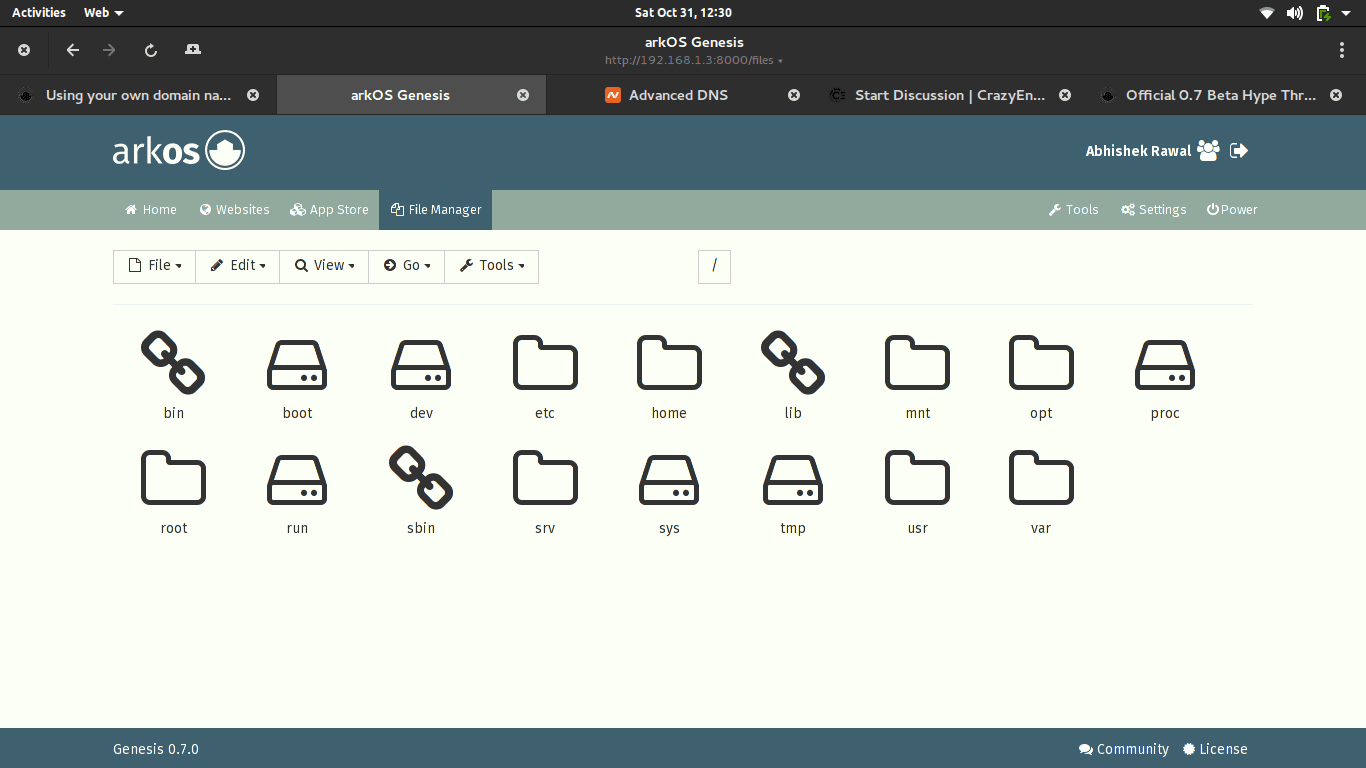Go back with browser back arrow
The width and height of the screenshot is (1366, 768).
(x=72, y=50)
